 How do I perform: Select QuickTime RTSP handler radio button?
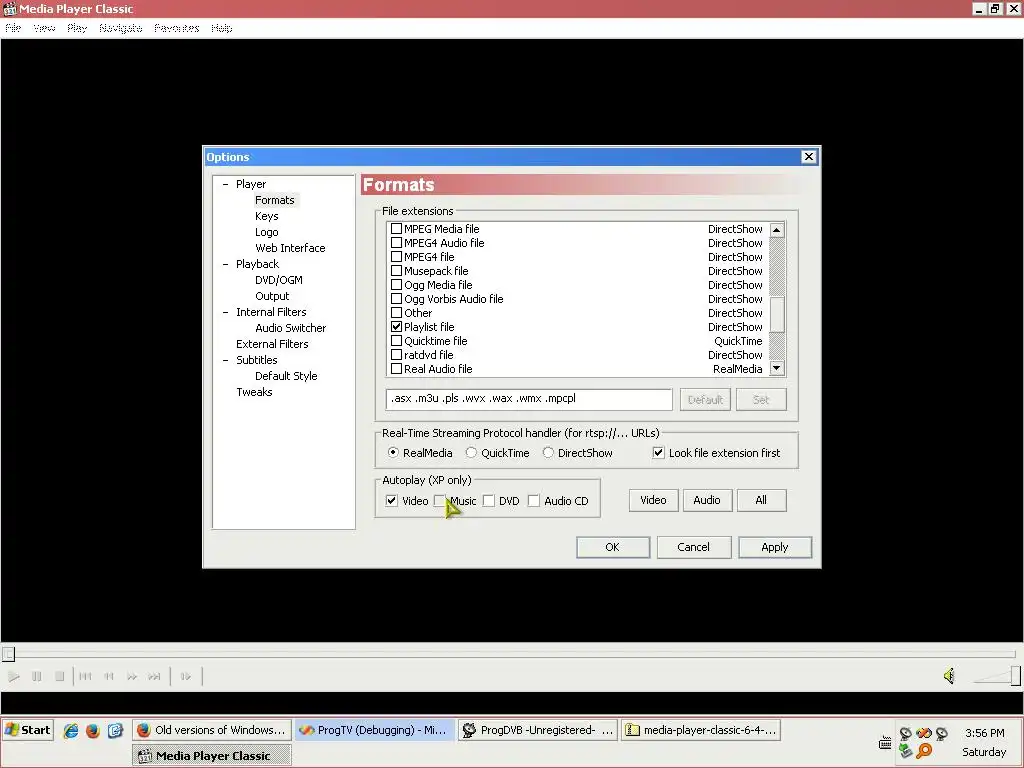(471, 453)
